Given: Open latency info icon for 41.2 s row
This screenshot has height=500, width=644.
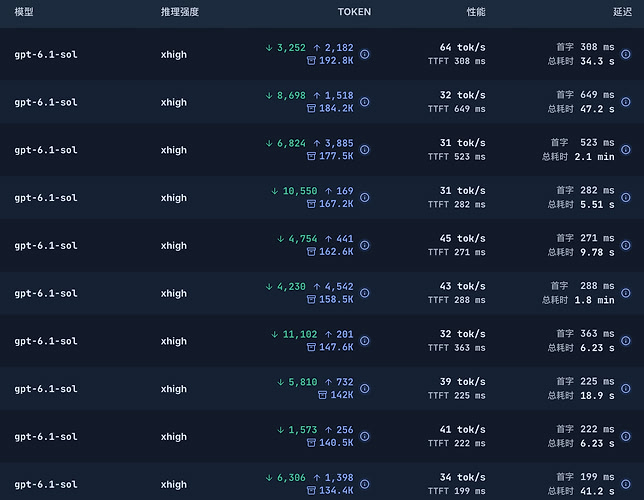Looking at the screenshot, I should (x=626, y=484).
